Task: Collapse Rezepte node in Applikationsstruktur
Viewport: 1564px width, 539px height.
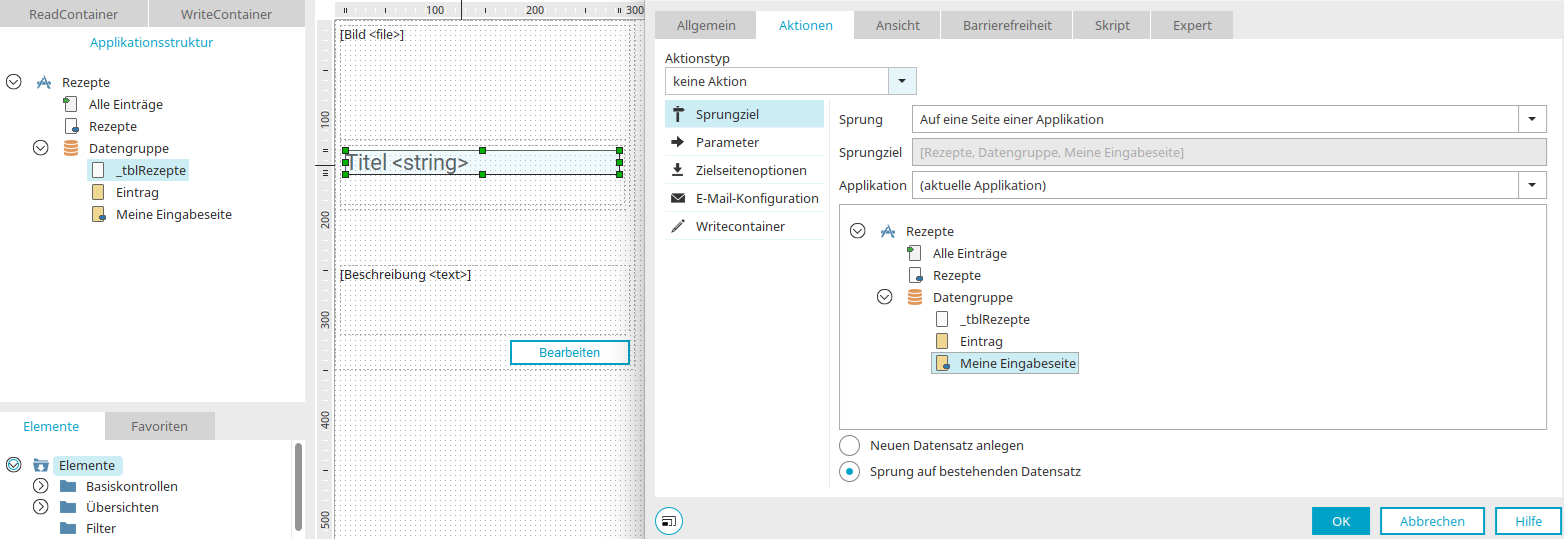Action: pyautogui.click(x=14, y=83)
